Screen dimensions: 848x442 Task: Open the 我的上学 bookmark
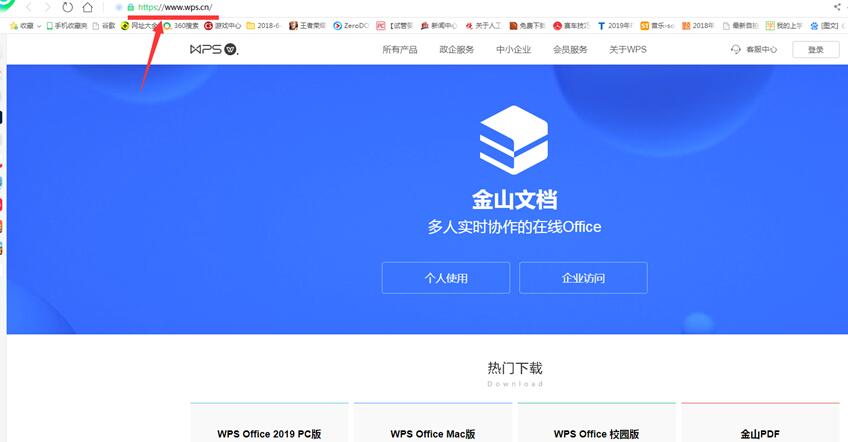pyautogui.click(x=784, y=25)
